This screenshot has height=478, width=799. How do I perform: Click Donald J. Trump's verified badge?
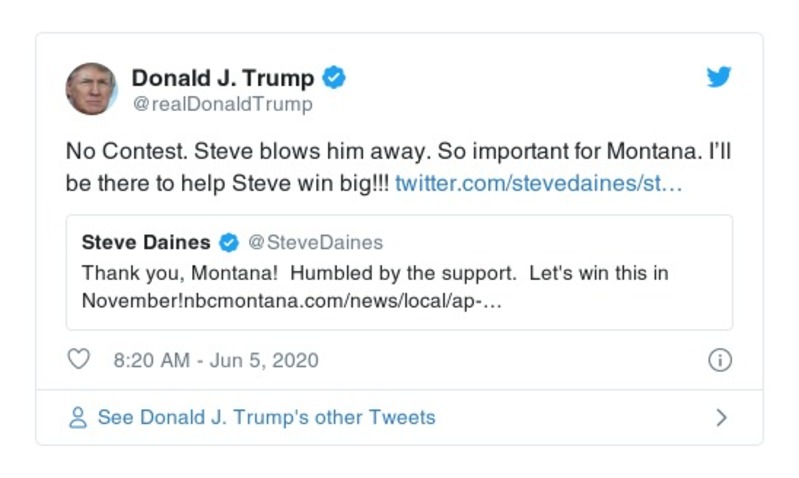[x=334, y=78]
